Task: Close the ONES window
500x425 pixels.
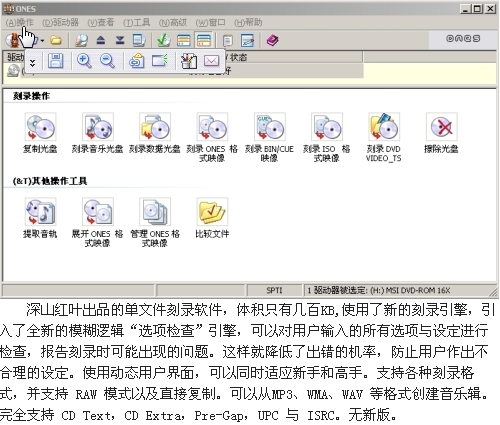Action: [490, 9]
